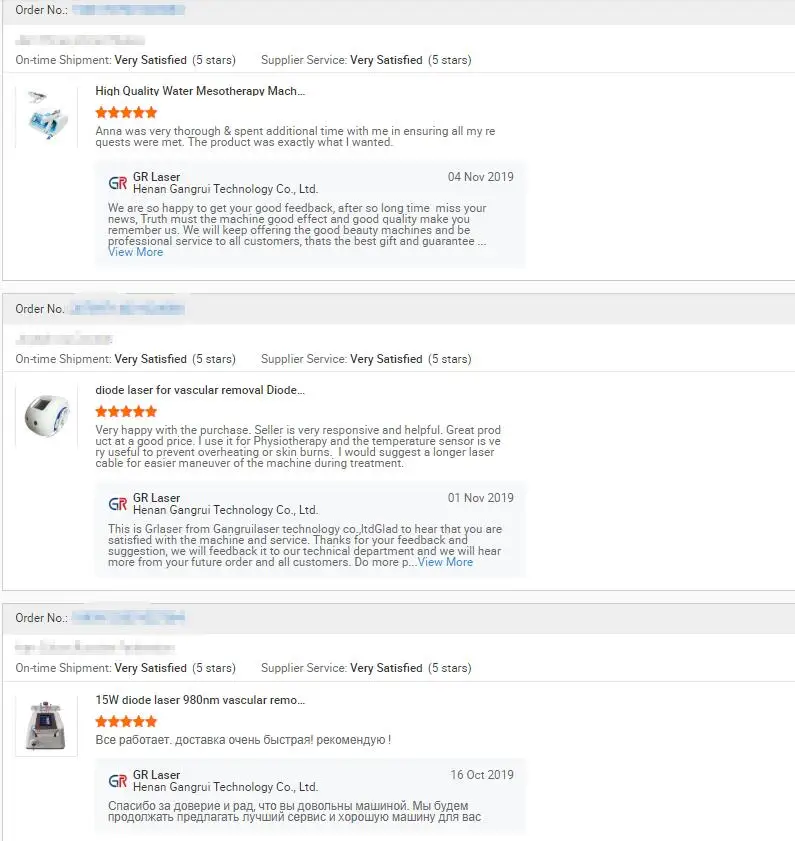795x841 pixels.
Task: Click 'GR Laser' name in the 16 Oct reply
Action: click(157, 775)
